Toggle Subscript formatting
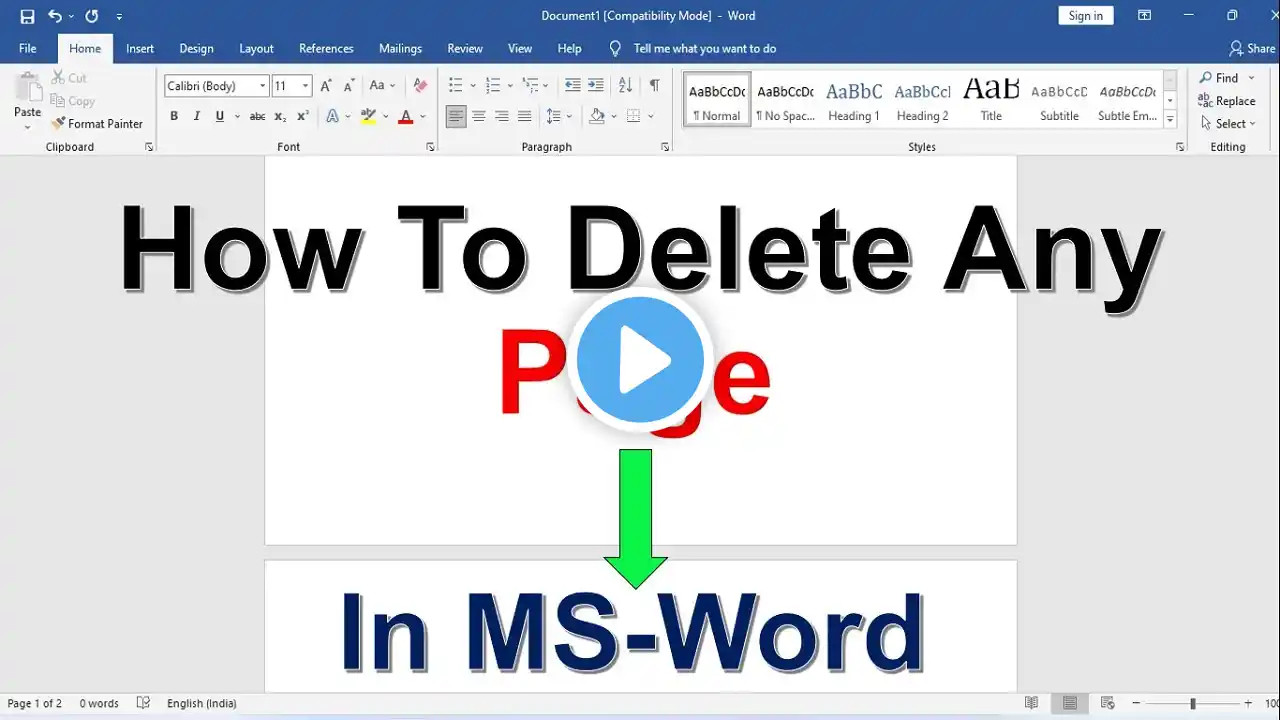This screenshot has width=1280, height=720. tap(280, 117)
